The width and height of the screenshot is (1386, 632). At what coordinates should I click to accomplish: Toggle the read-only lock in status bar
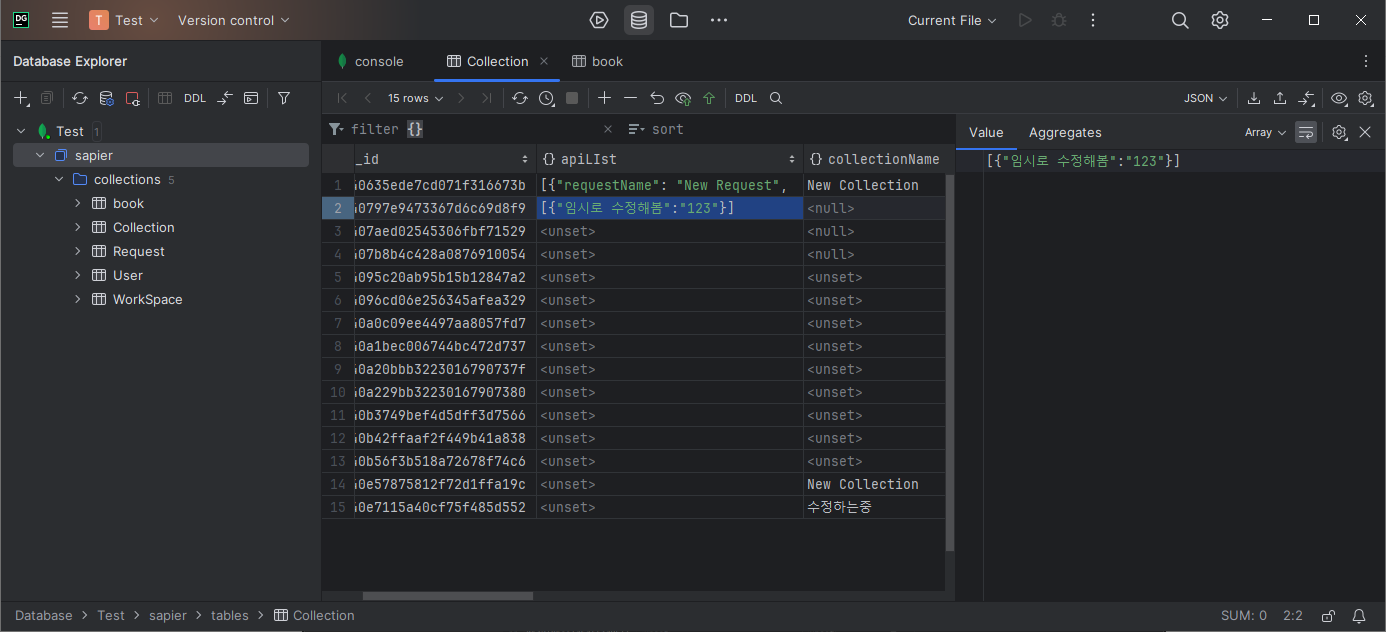point(1328,616)
